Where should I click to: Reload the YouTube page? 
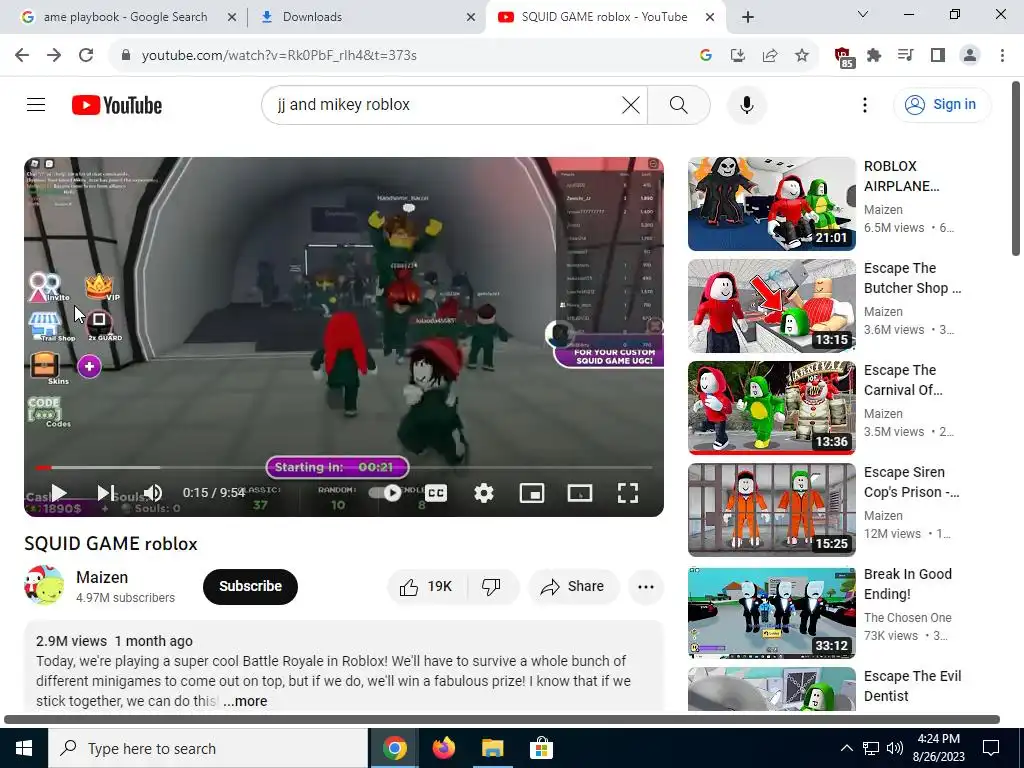pyautogui.click(x=86, y=55)
